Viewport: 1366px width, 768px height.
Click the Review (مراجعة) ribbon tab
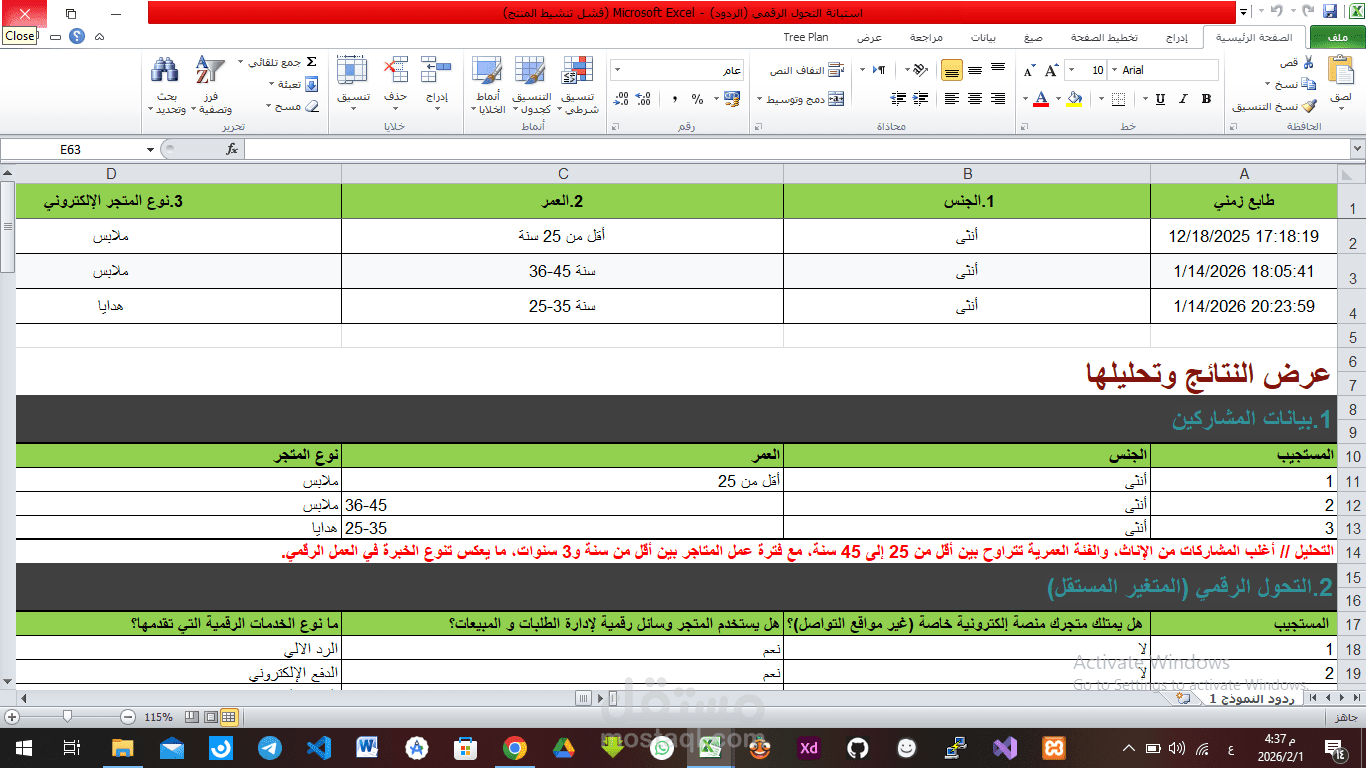tap(925, 37)
